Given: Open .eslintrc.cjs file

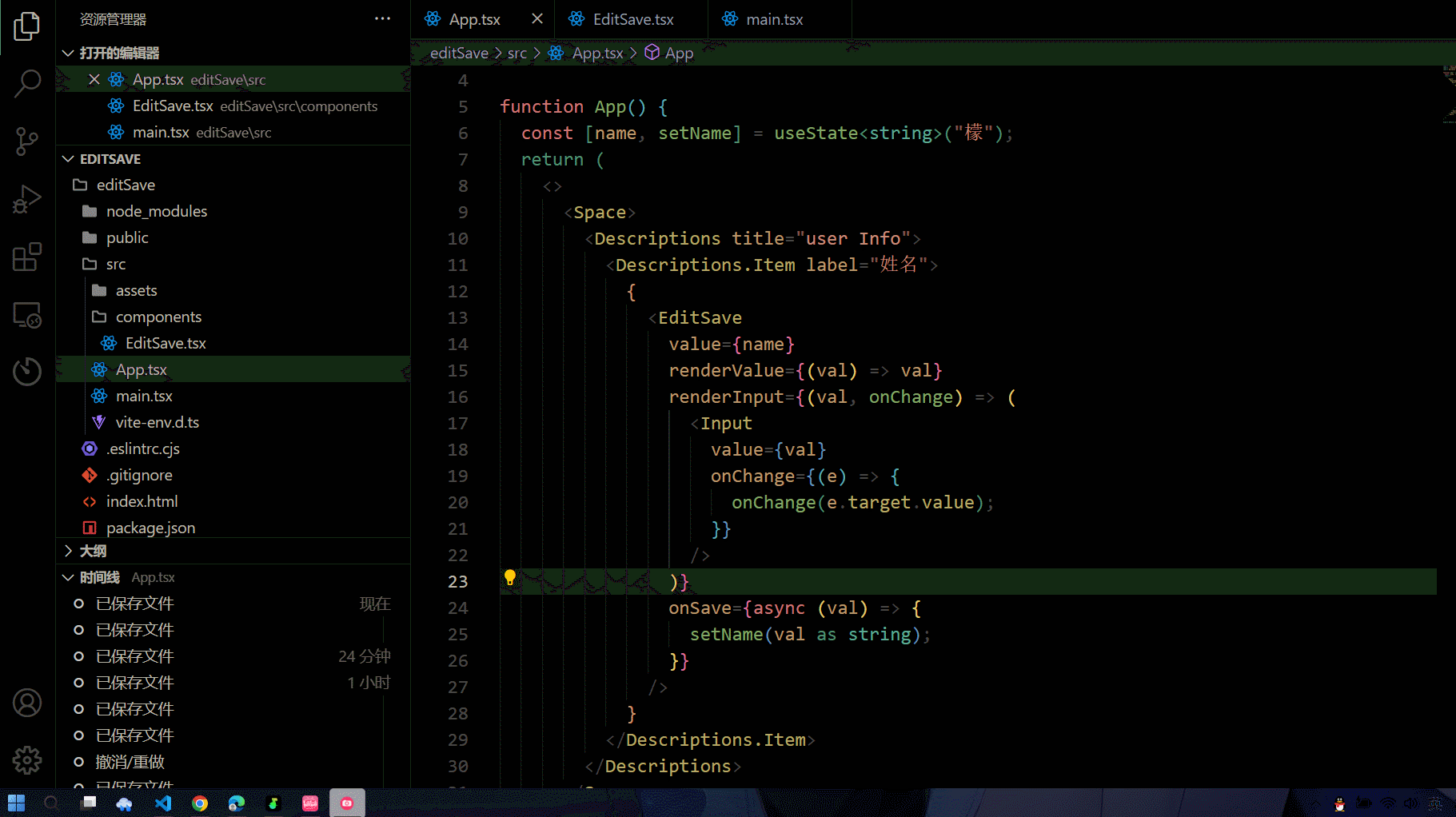Looking at the screenshot, I should (x=233, y=448).
